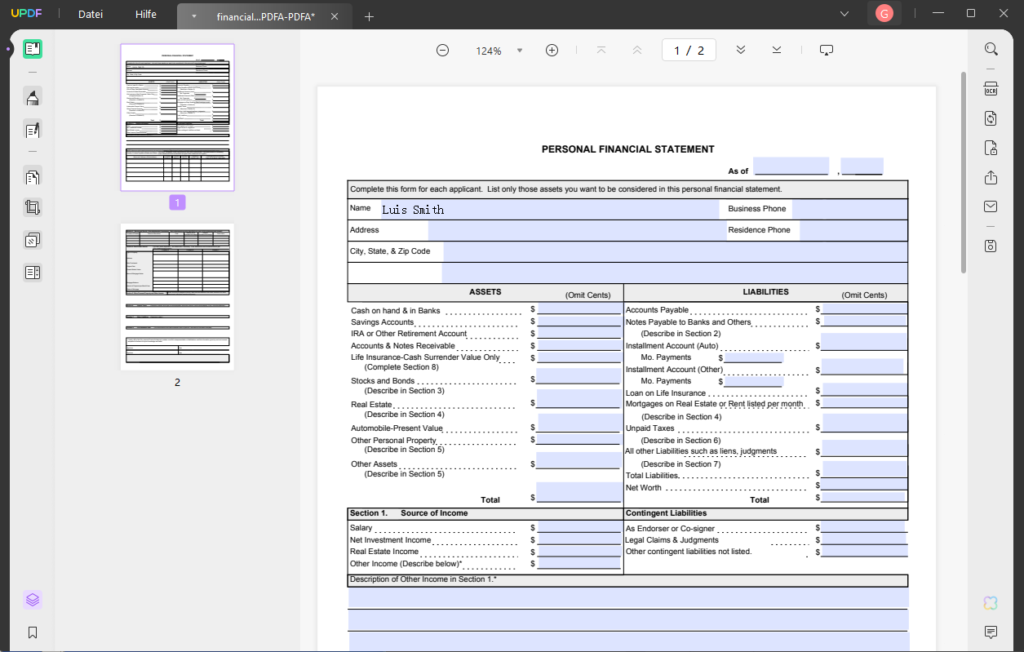Viewport: 1024px width, 652px height.
Task: Expand the tab list dropdown arrow
Action: 194,16
